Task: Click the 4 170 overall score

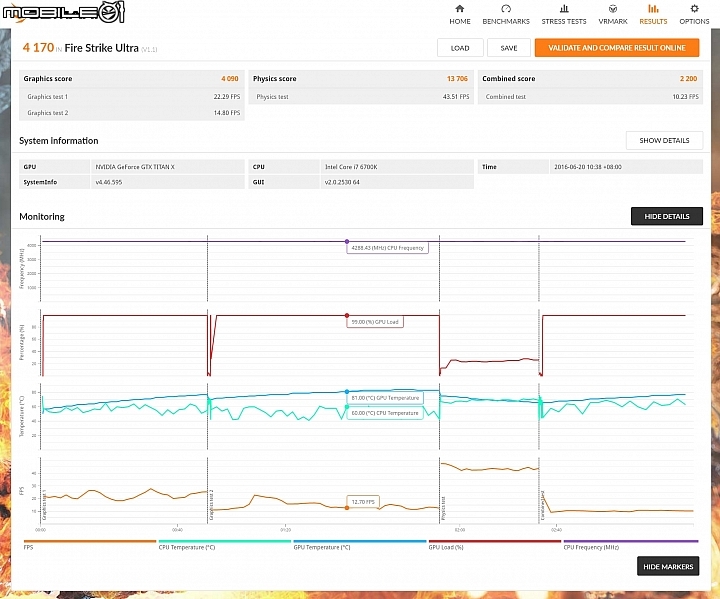Action: click(39, 47)
